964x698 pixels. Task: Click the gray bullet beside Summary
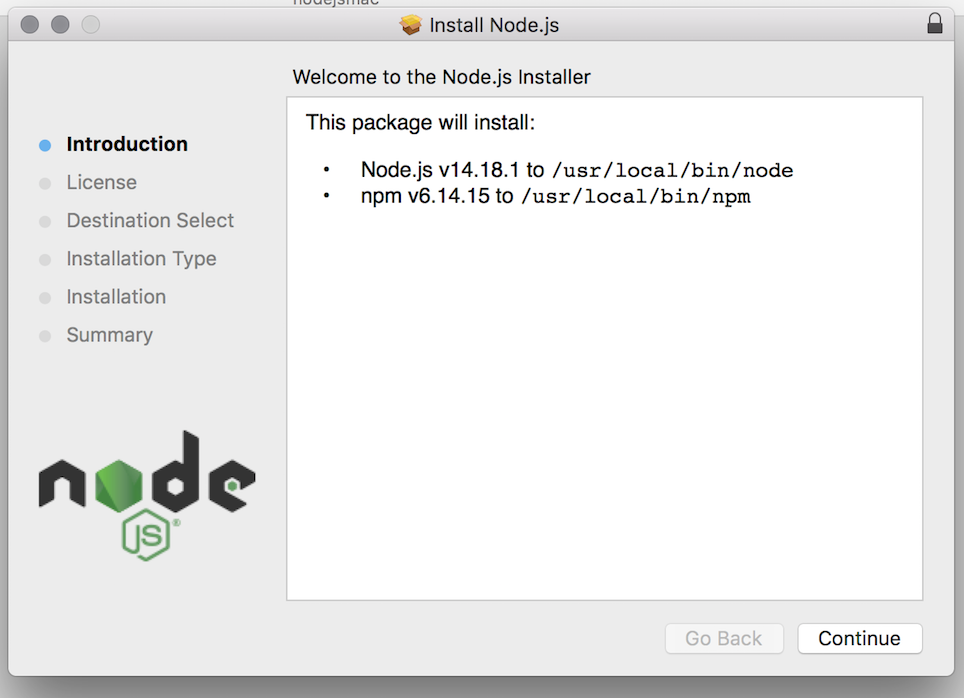pyautogui.click(x=45, y=336)
